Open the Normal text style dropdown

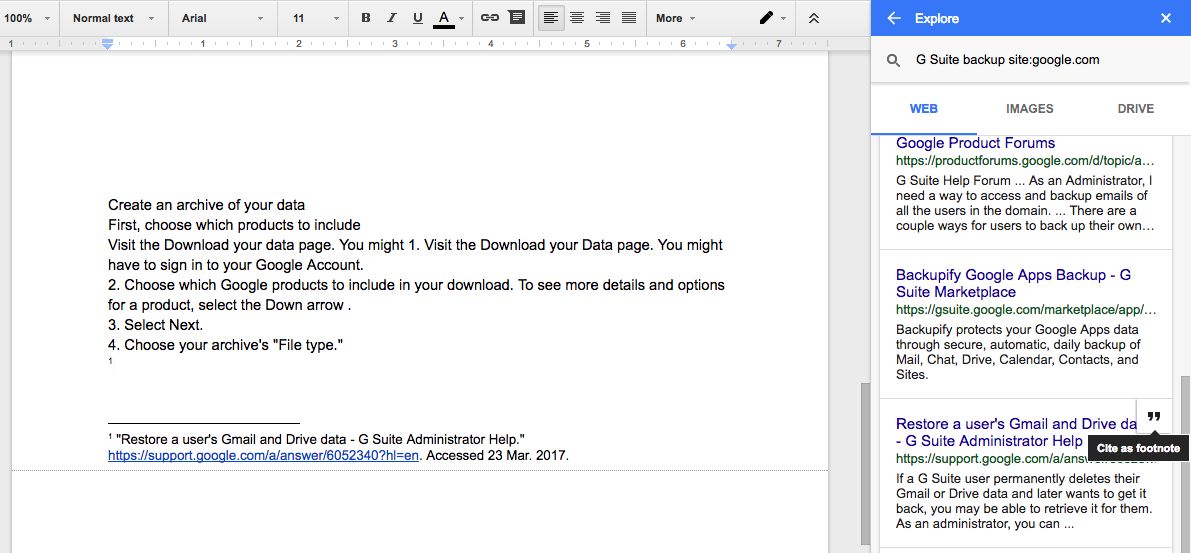click(113, 18)
